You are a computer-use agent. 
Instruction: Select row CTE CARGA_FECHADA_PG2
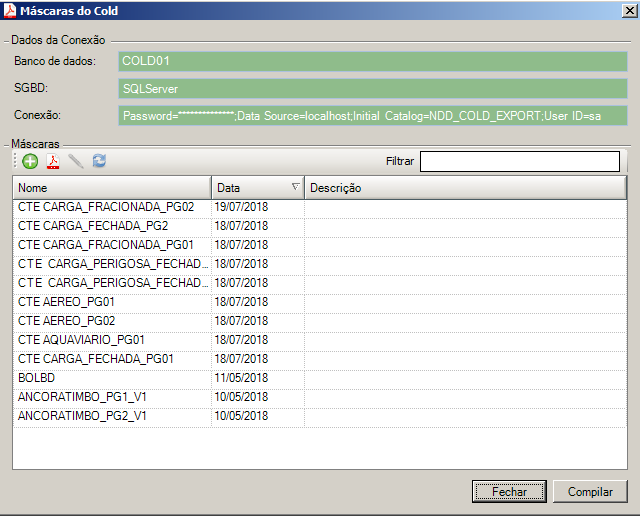320,226
